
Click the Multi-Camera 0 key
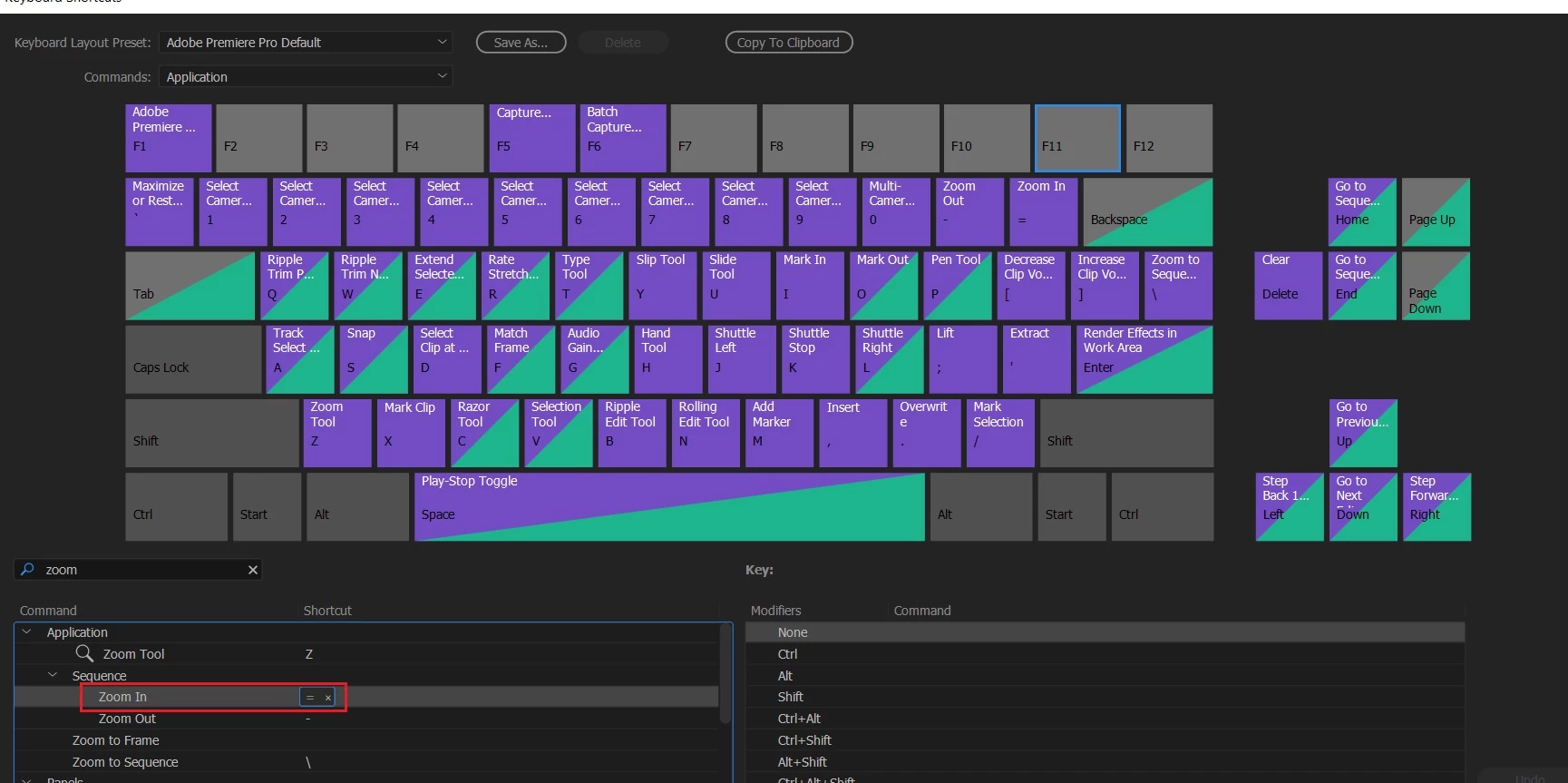tap(896, 211)
